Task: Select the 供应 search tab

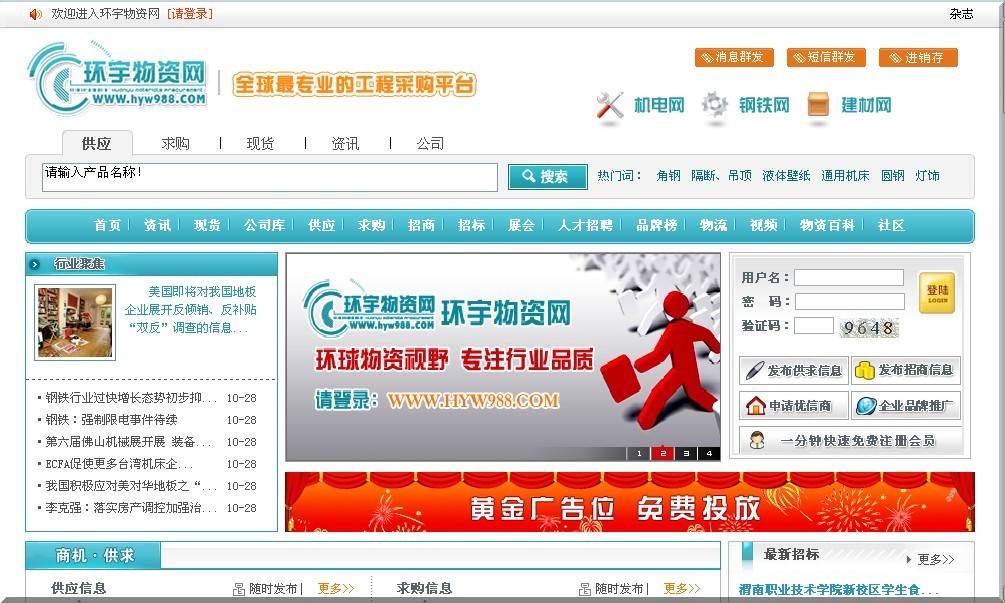Action: coord(97,143)
